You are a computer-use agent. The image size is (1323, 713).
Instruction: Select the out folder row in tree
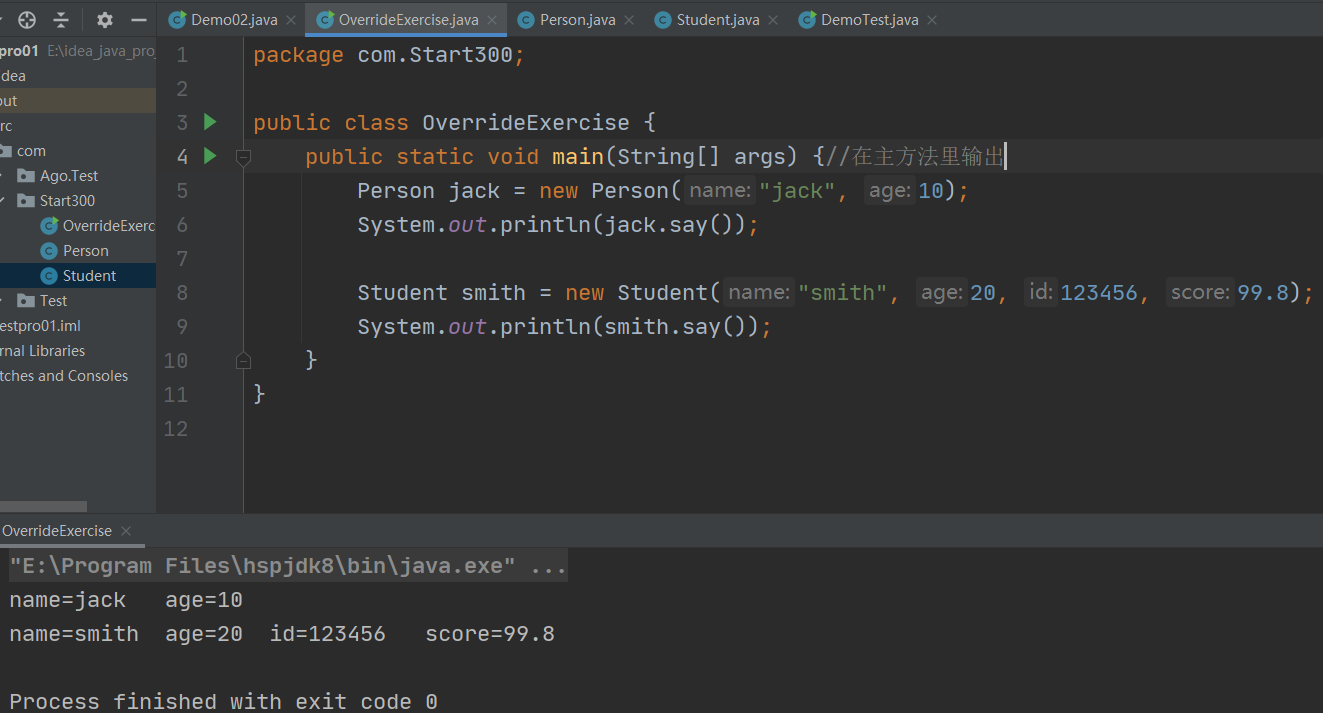pos(78,101)
